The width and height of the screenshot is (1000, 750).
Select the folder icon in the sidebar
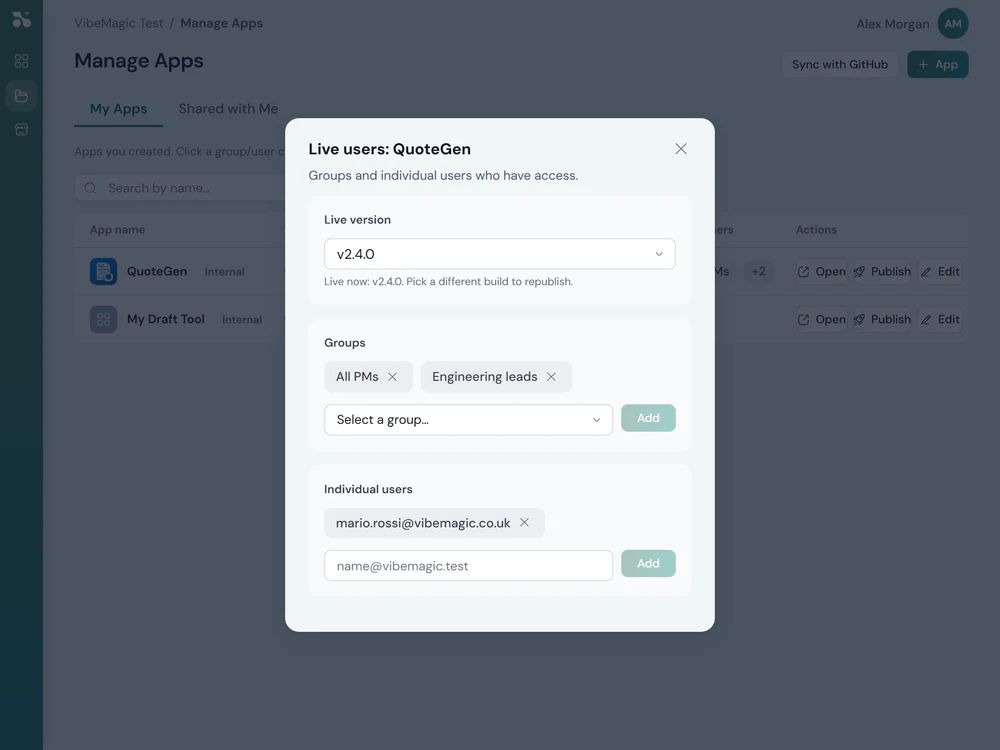pos(21,96)
